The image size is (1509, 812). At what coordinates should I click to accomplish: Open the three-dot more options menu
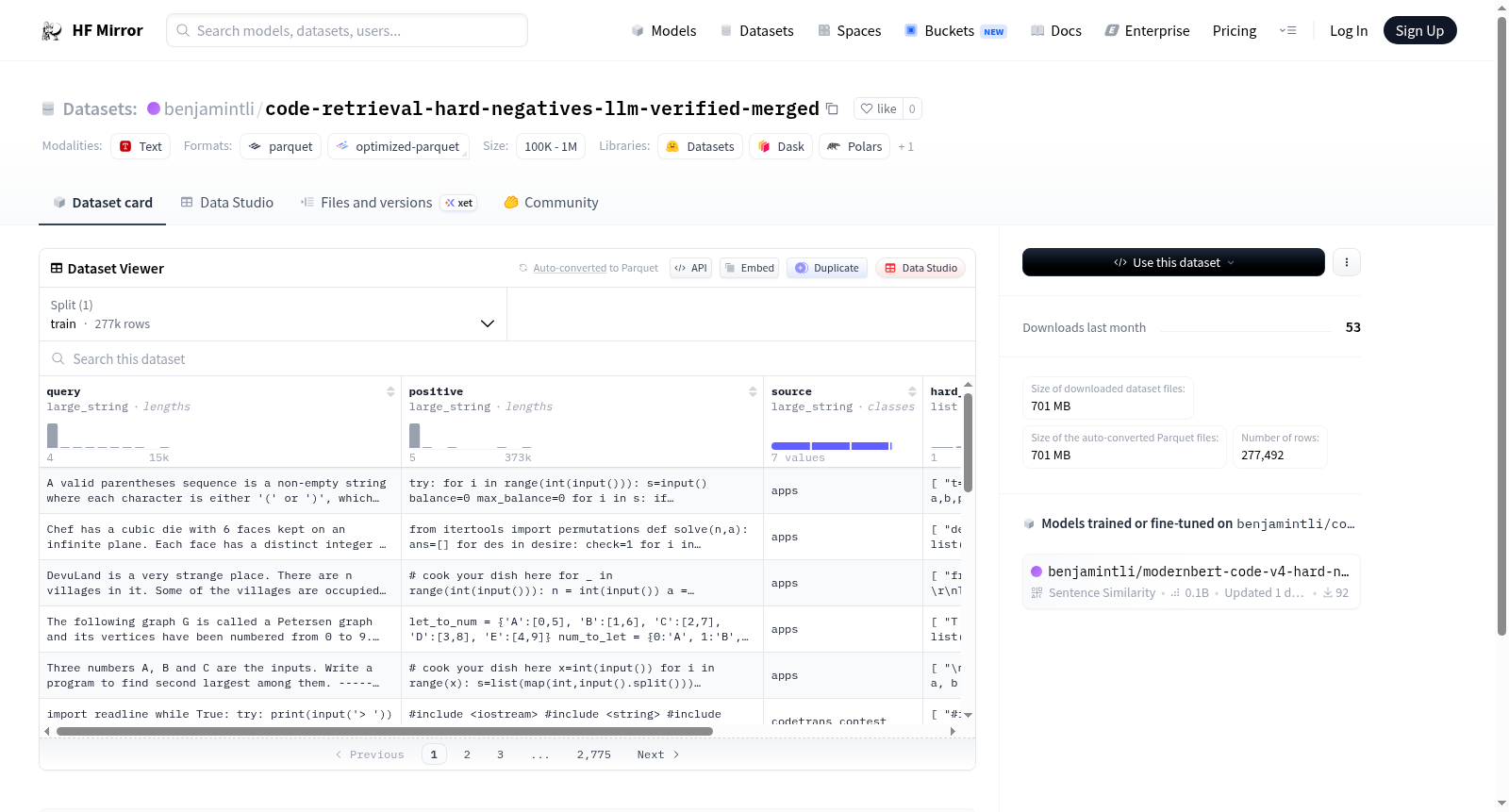click(x=1347, y=262)
